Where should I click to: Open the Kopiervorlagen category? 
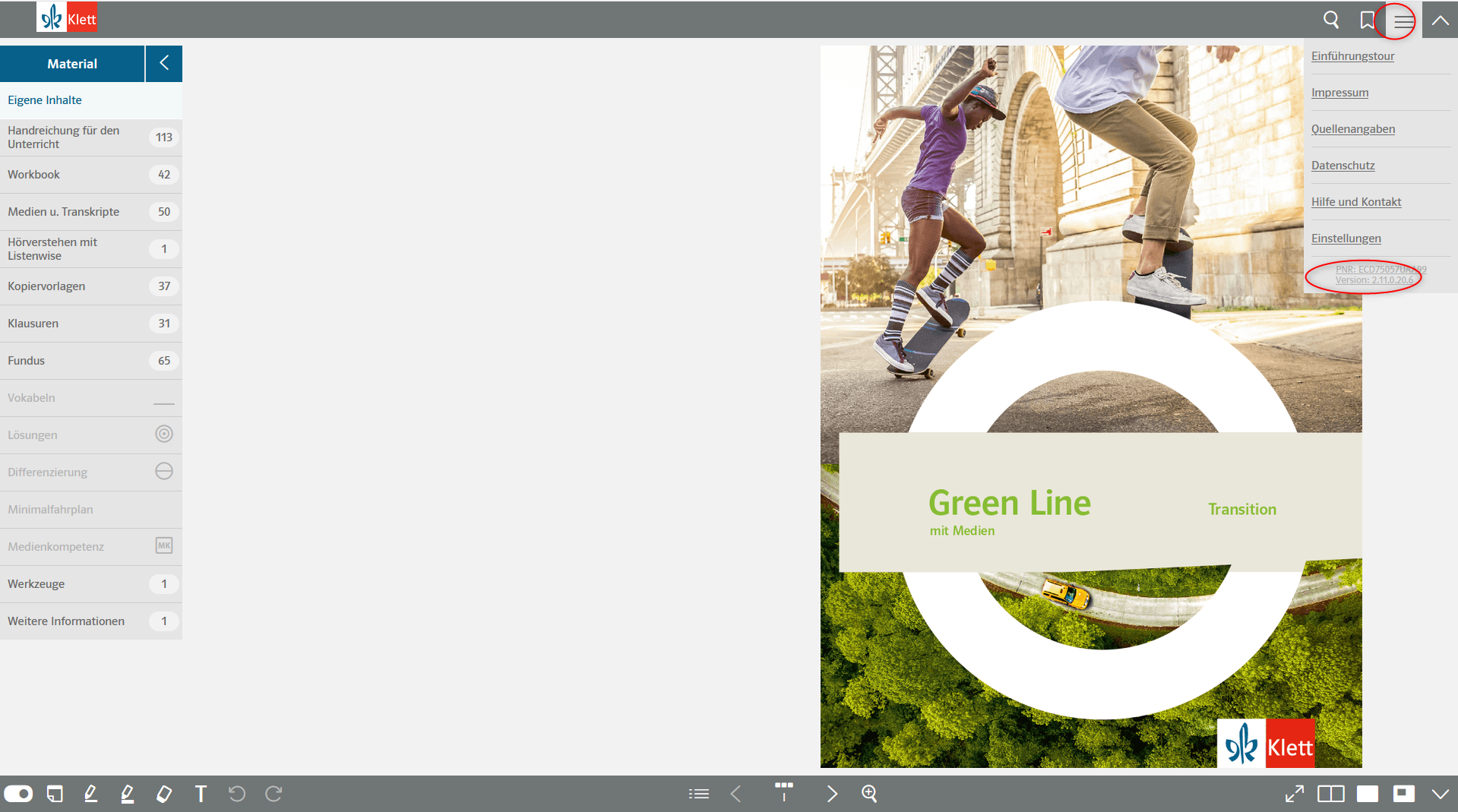pyautogui.click(x=91, y=286)
